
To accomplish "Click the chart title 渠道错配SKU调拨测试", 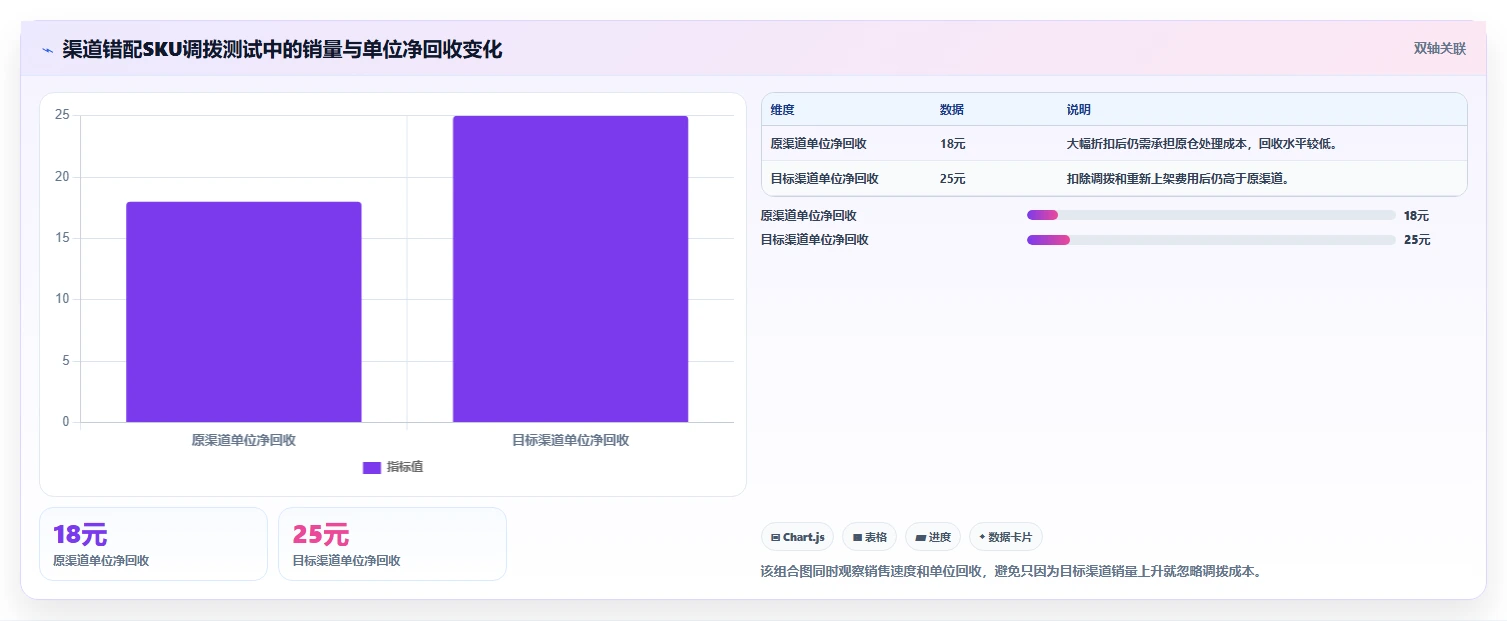I will [281, 49].
